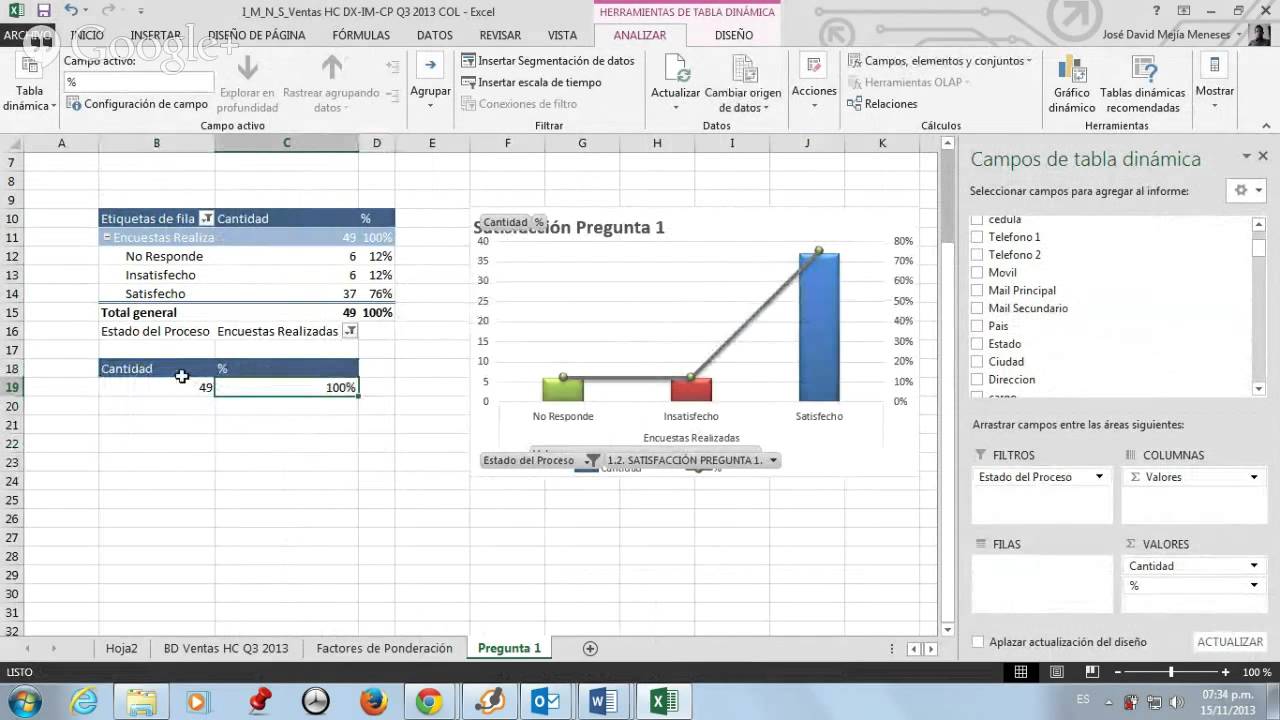Click the field list vertical scrollbar

tap(1260, 305)
